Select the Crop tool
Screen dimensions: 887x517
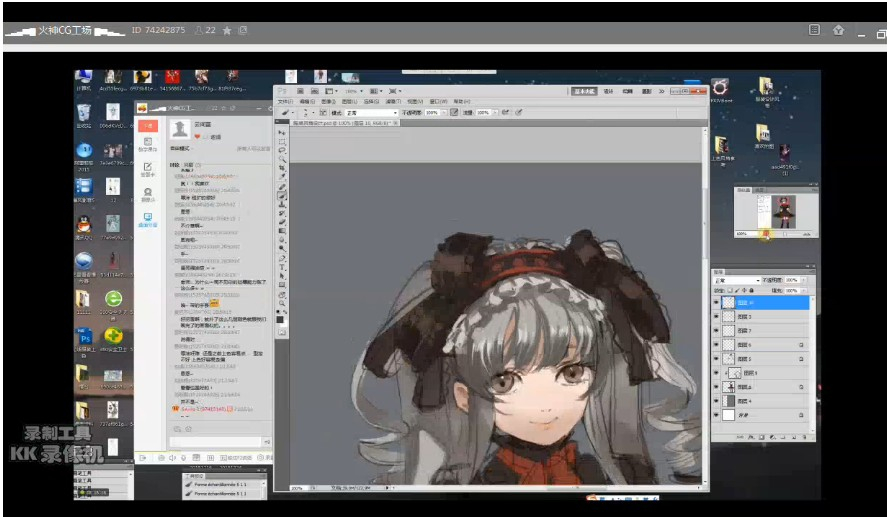point(282,167)
